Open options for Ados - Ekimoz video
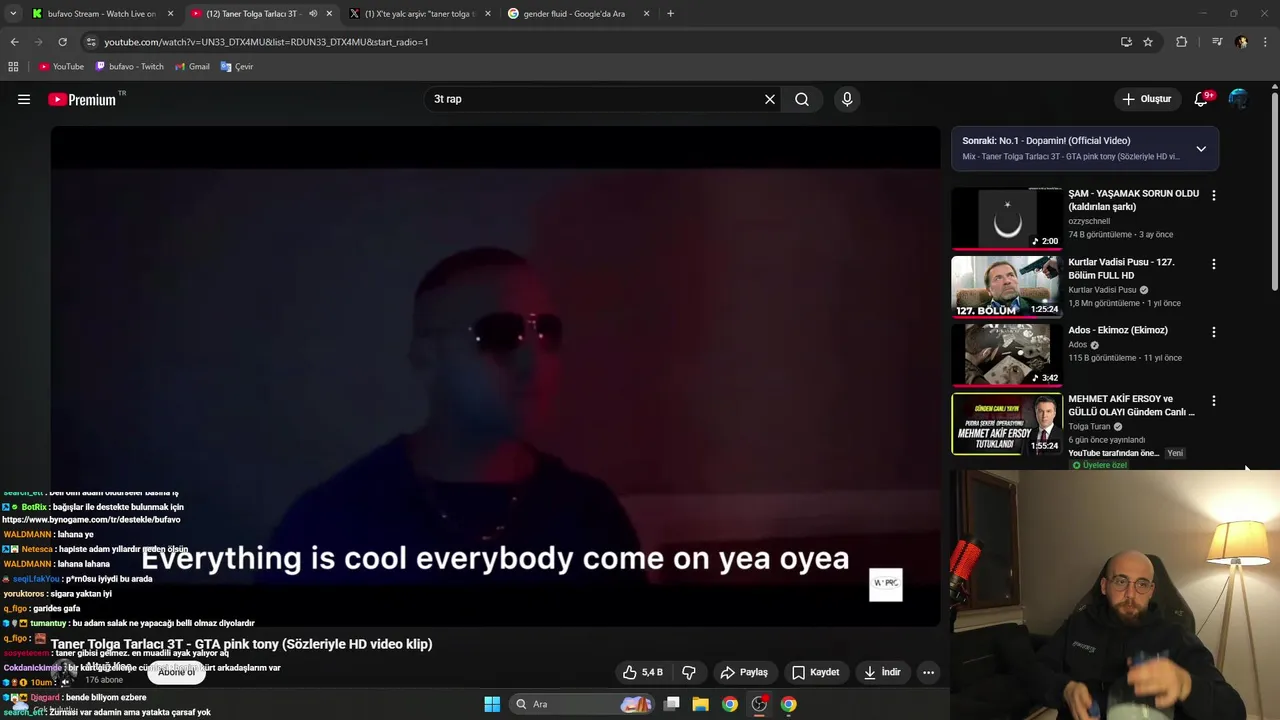The height and width of the screenshot is (720, 1280). 1214,332
